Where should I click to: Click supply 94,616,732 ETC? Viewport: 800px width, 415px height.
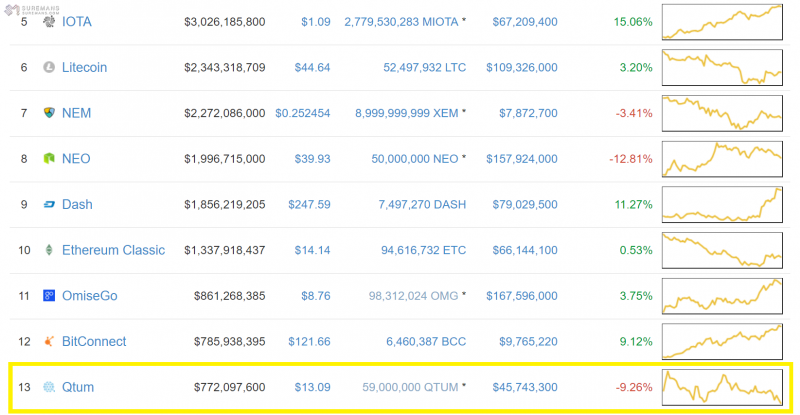click(423, 250)
